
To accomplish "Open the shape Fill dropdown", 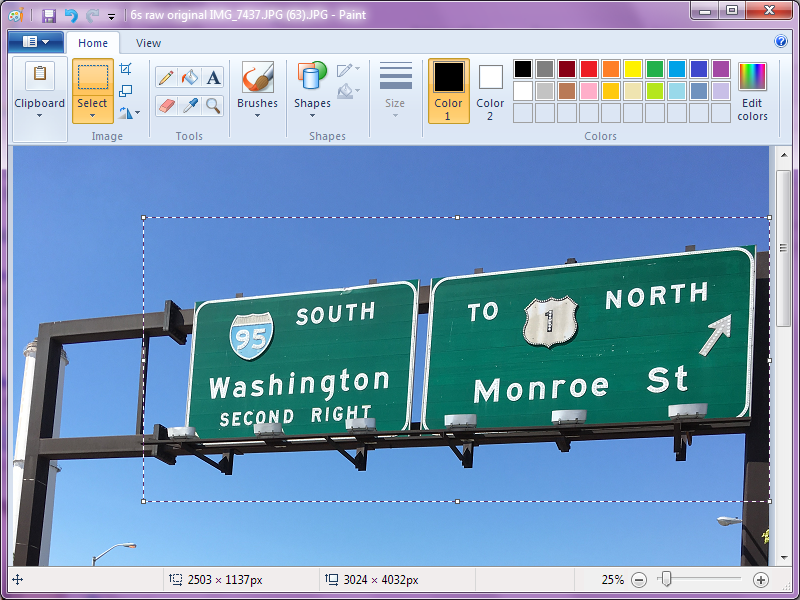I will pos(348,91).
